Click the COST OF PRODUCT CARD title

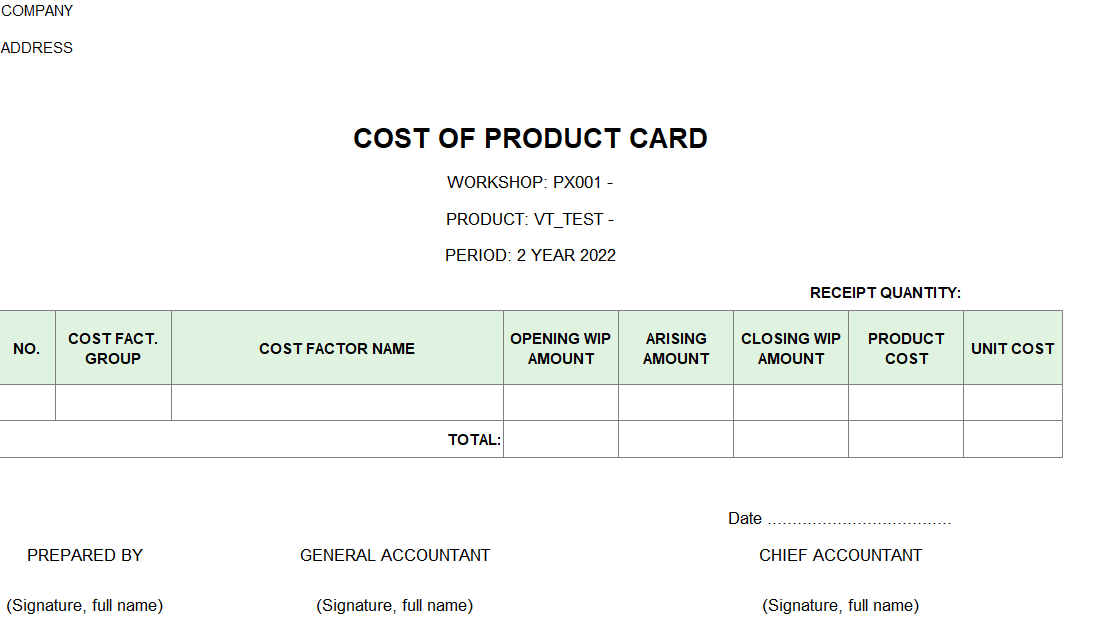(x=530, y=138)
